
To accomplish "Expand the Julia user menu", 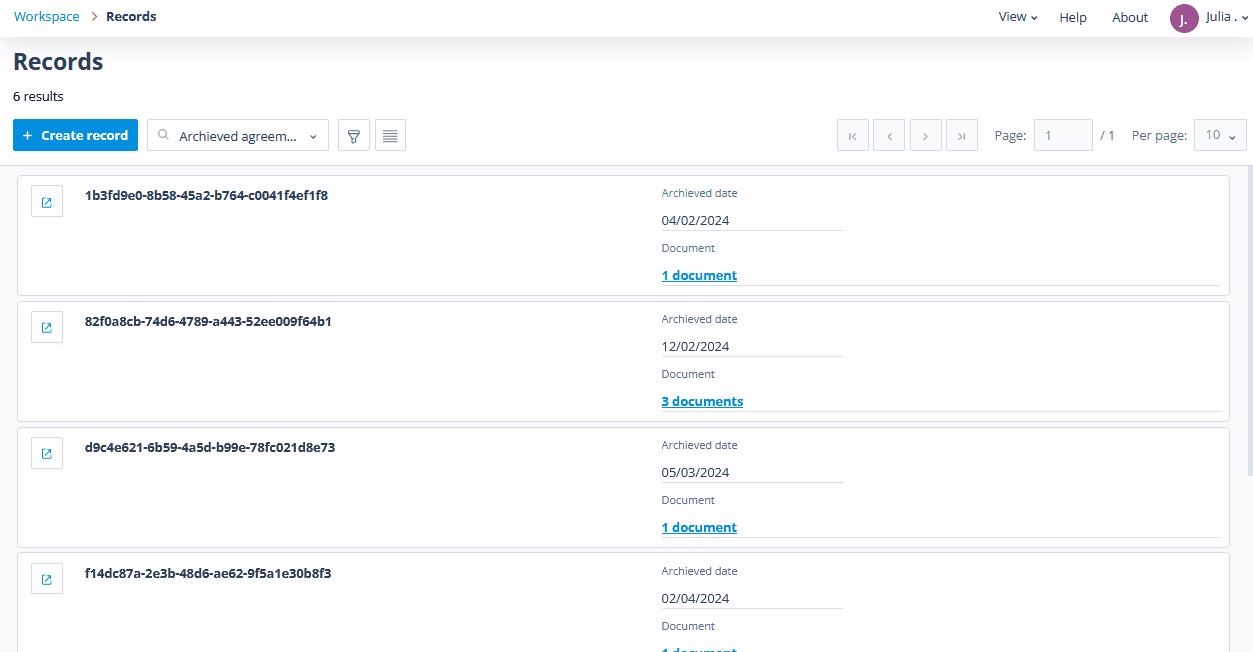I will [x=1228, y=17].
